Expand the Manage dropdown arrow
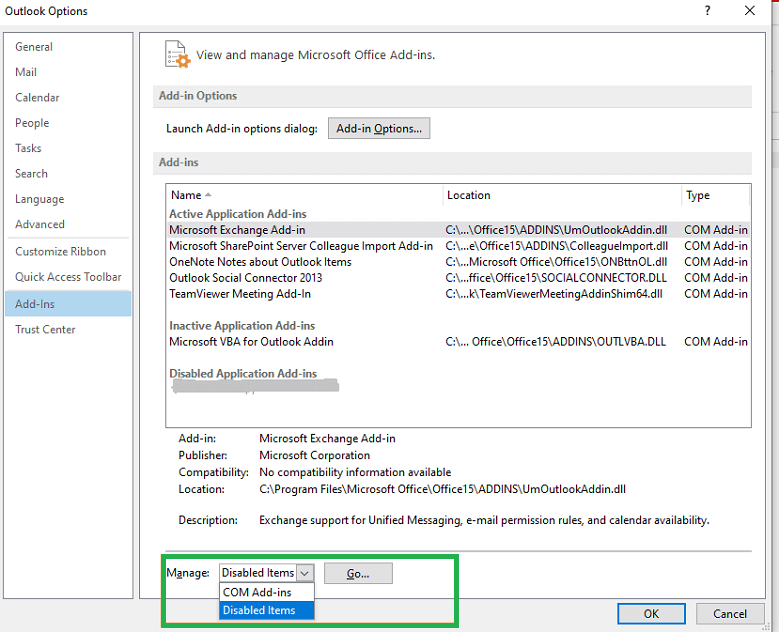The height and width of the screenshot is (632, 779). (x=305, y=573)
